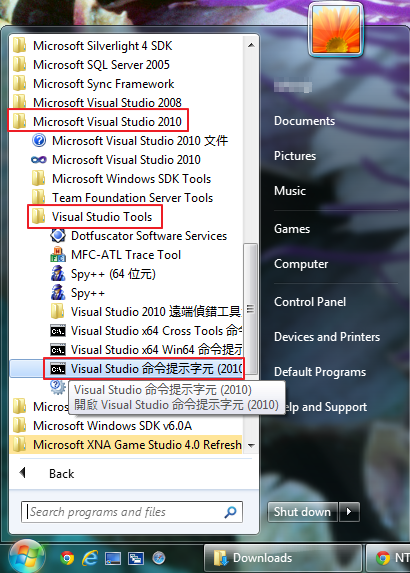Image resolution: width=410 pixels, height=573 pixels.
Task: Click the Switch between windows icon
Action: coord(136,558)
